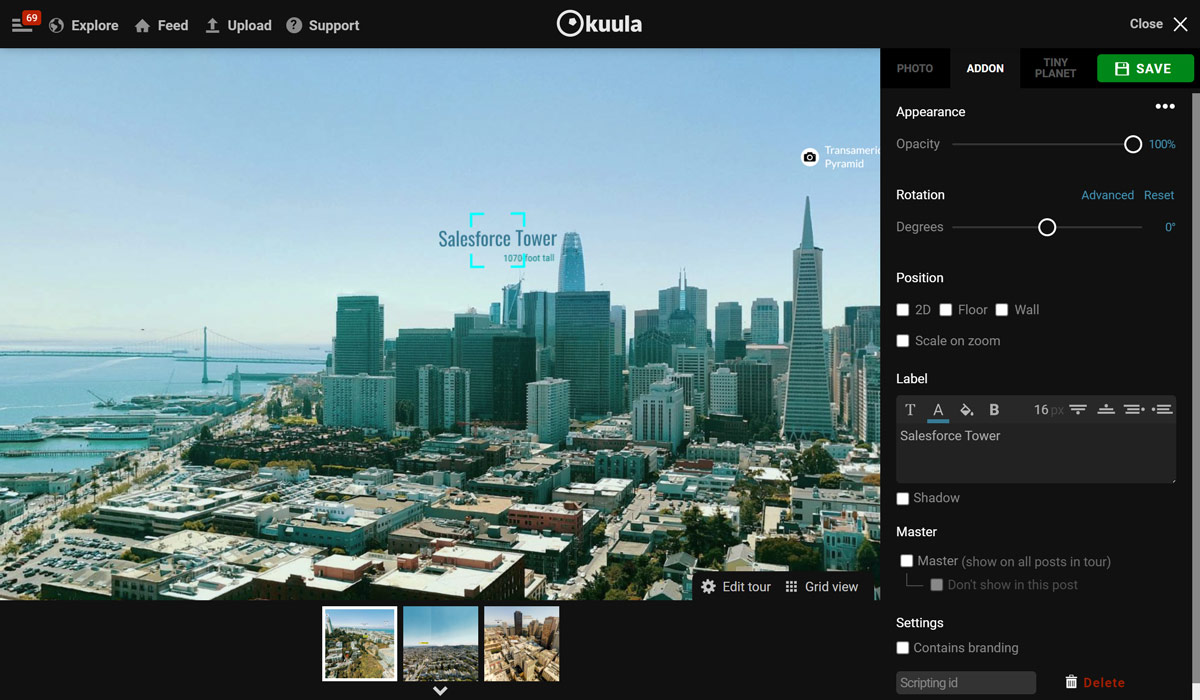Image resolution: width=1200 pixels, height=700 pixels.
Task: Open Advanced rotation options
Action: 1107,195
